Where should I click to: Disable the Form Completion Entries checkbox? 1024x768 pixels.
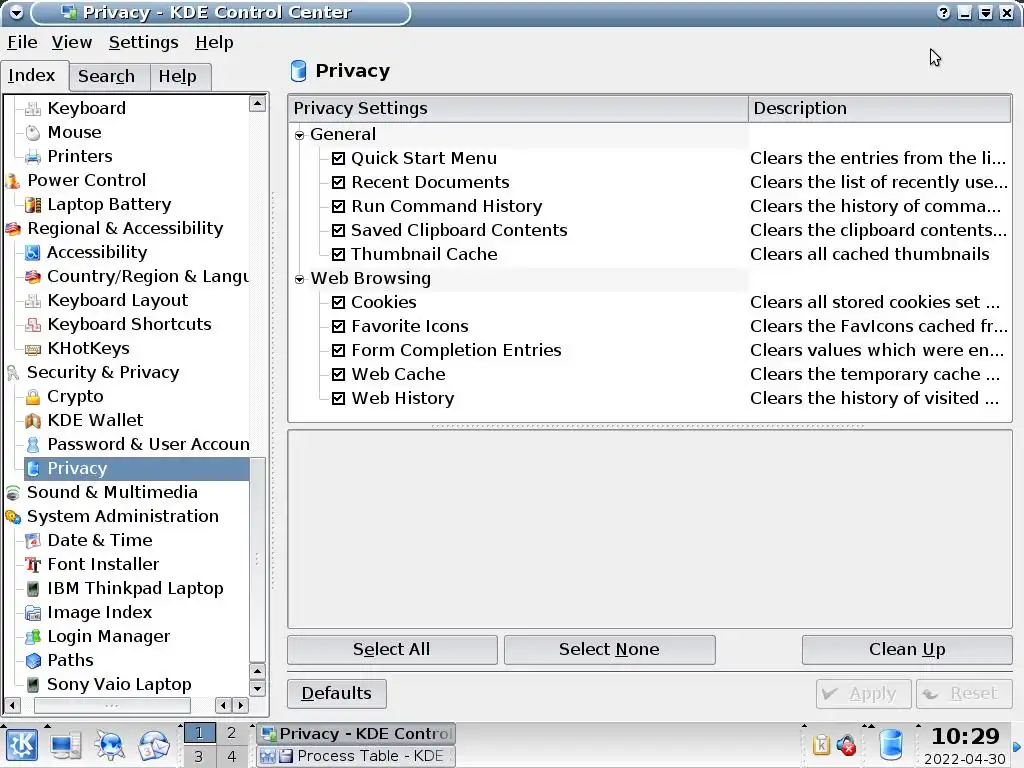click(338, 351)
